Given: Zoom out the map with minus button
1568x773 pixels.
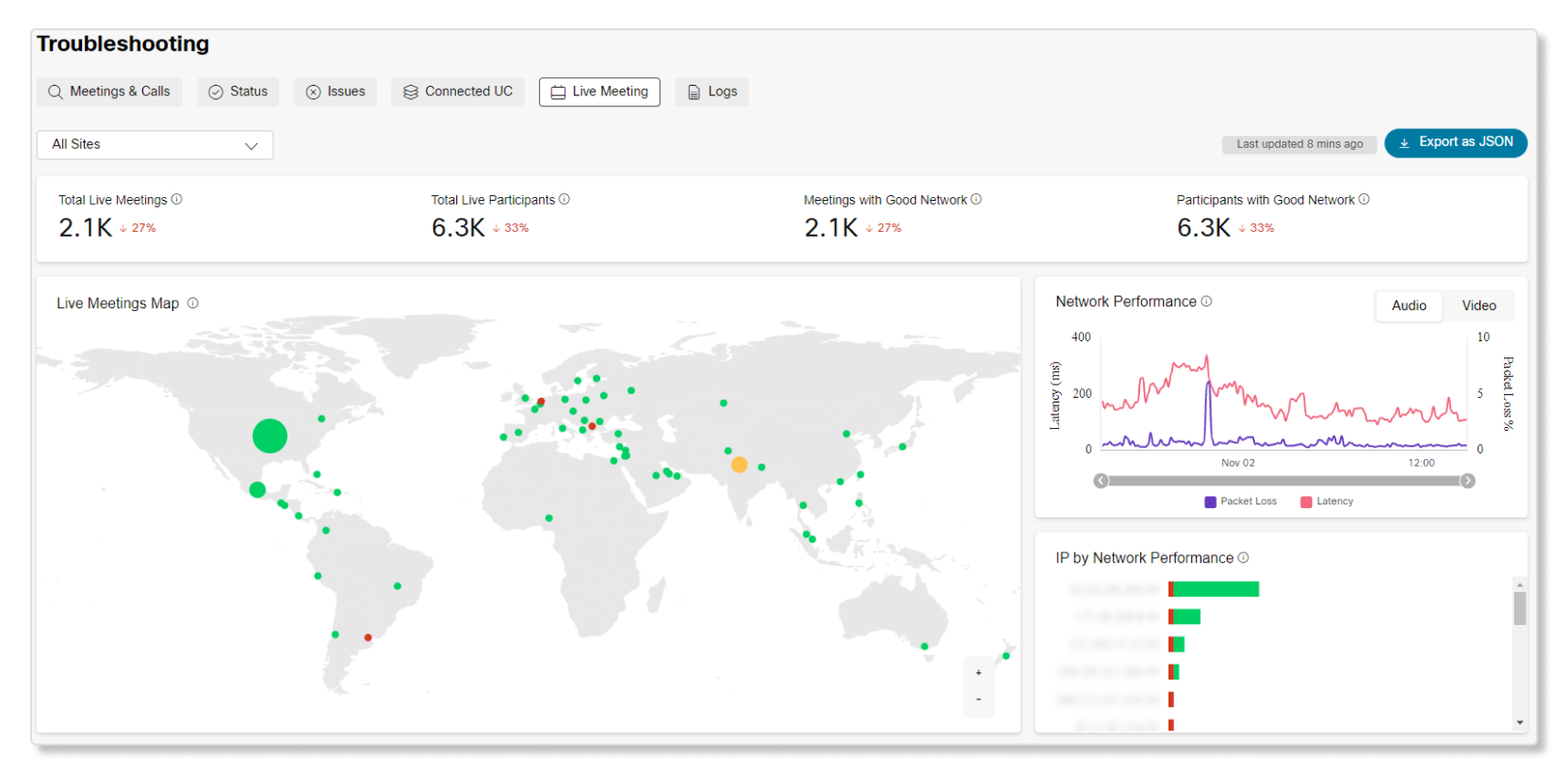Looking at the screenshot, I should point(978,699).
